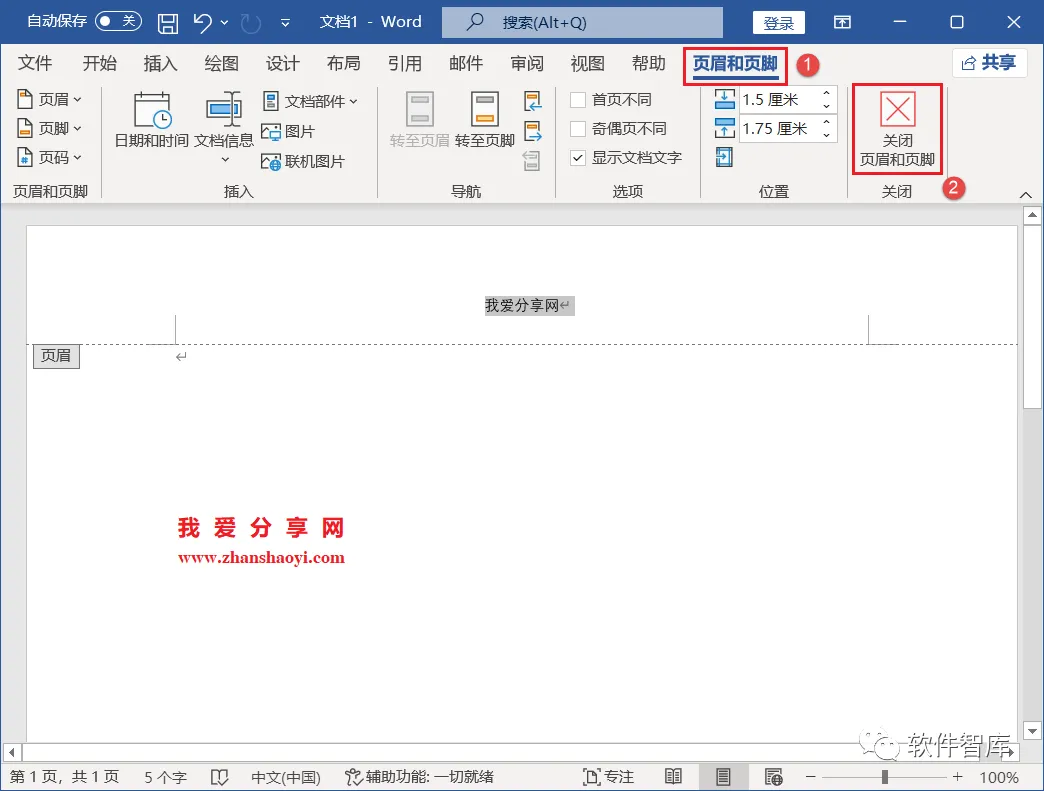The width and height of the screenshot is (1044, 791).
Task: Insert 日期和时间 date and time
Action: point(152,120)
